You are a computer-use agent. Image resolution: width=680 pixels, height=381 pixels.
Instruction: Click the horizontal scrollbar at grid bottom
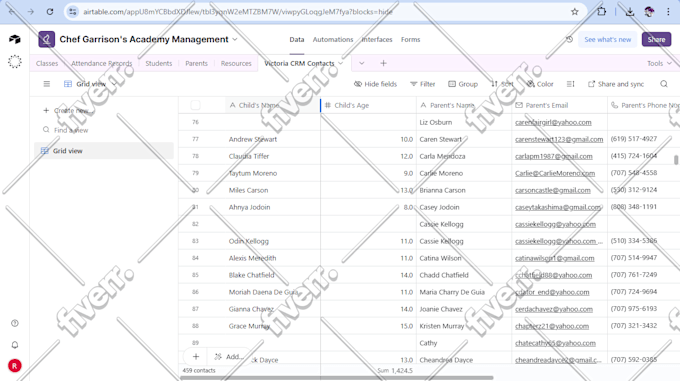point(337,378)
